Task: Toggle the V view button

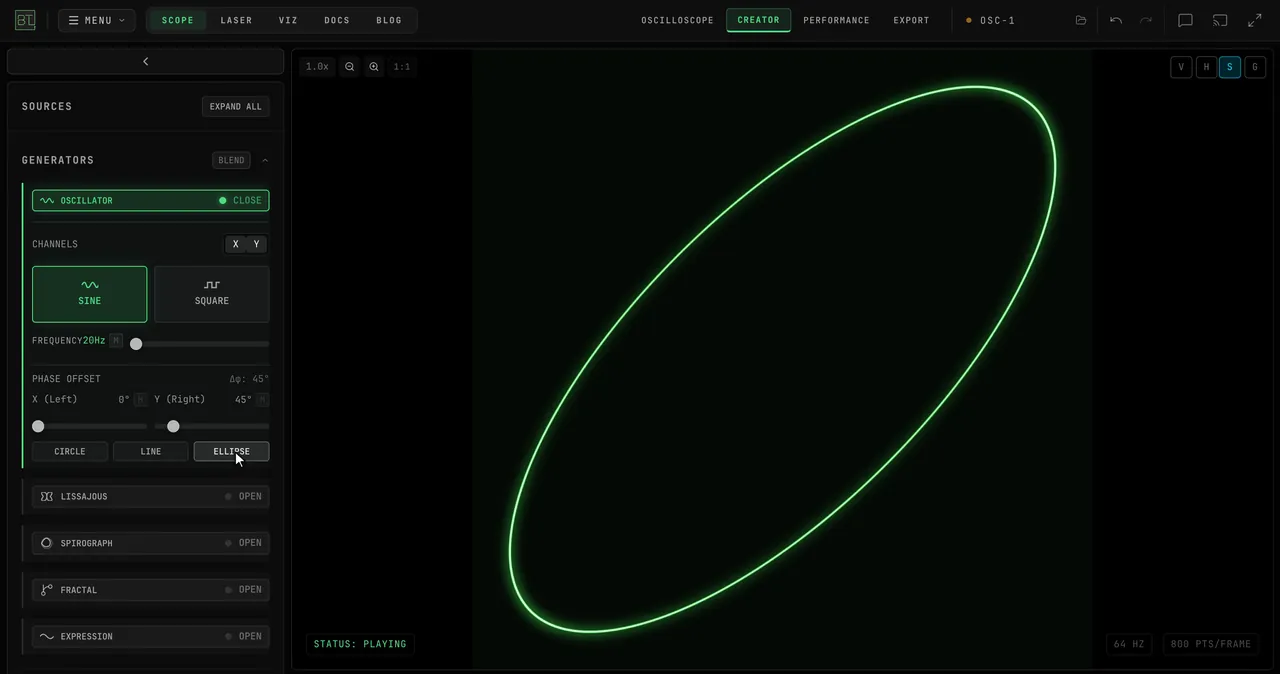Action: [x=1181, y=67]
